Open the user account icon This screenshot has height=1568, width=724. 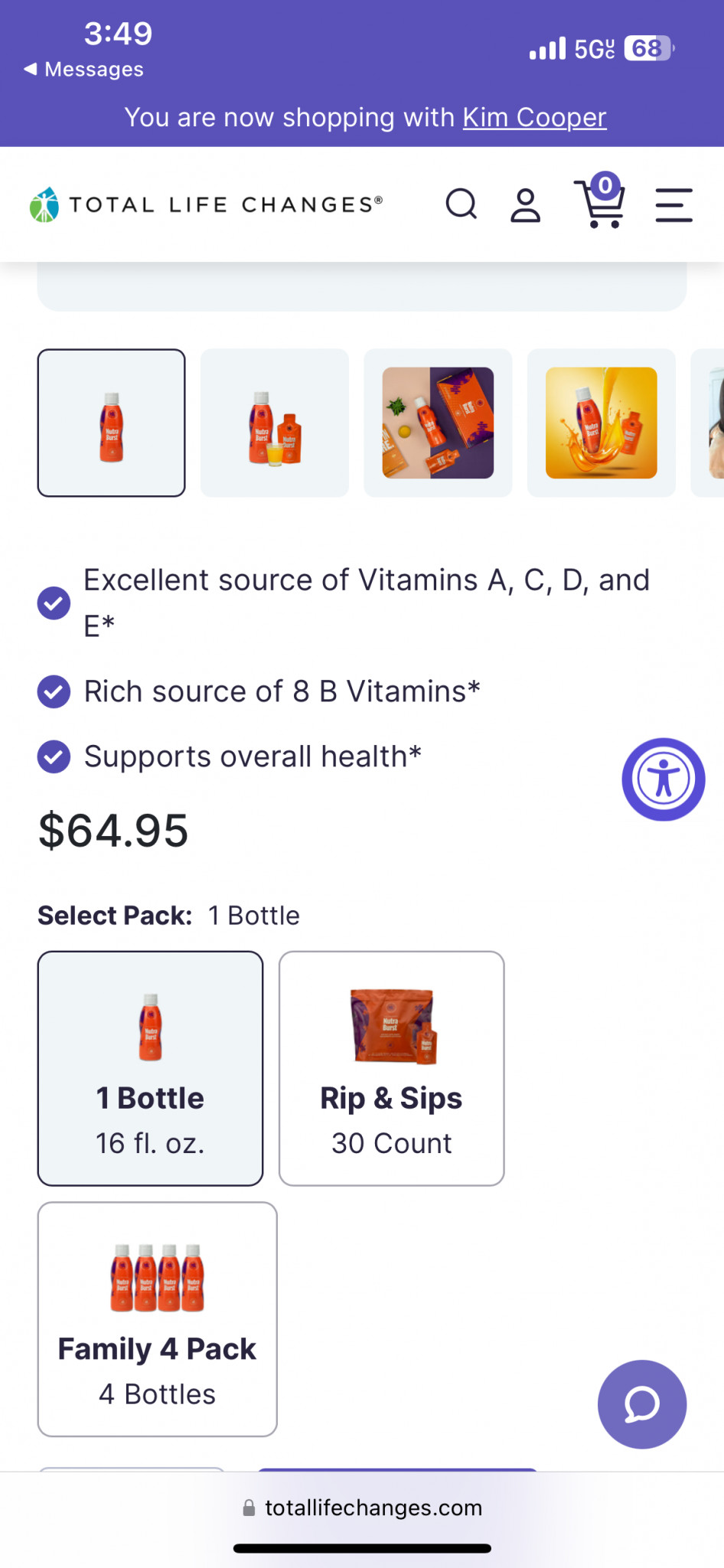[x=526, y=205]
